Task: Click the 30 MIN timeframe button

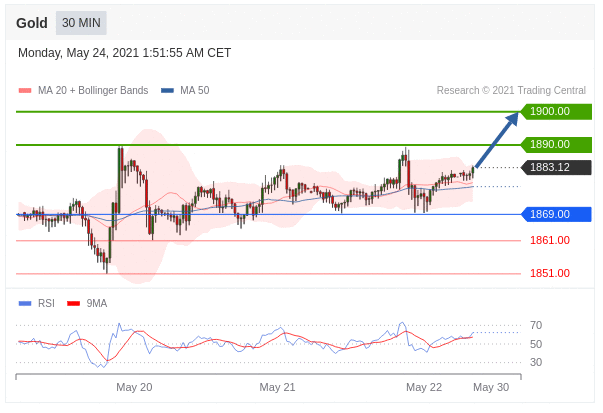Action: [81, 23]
